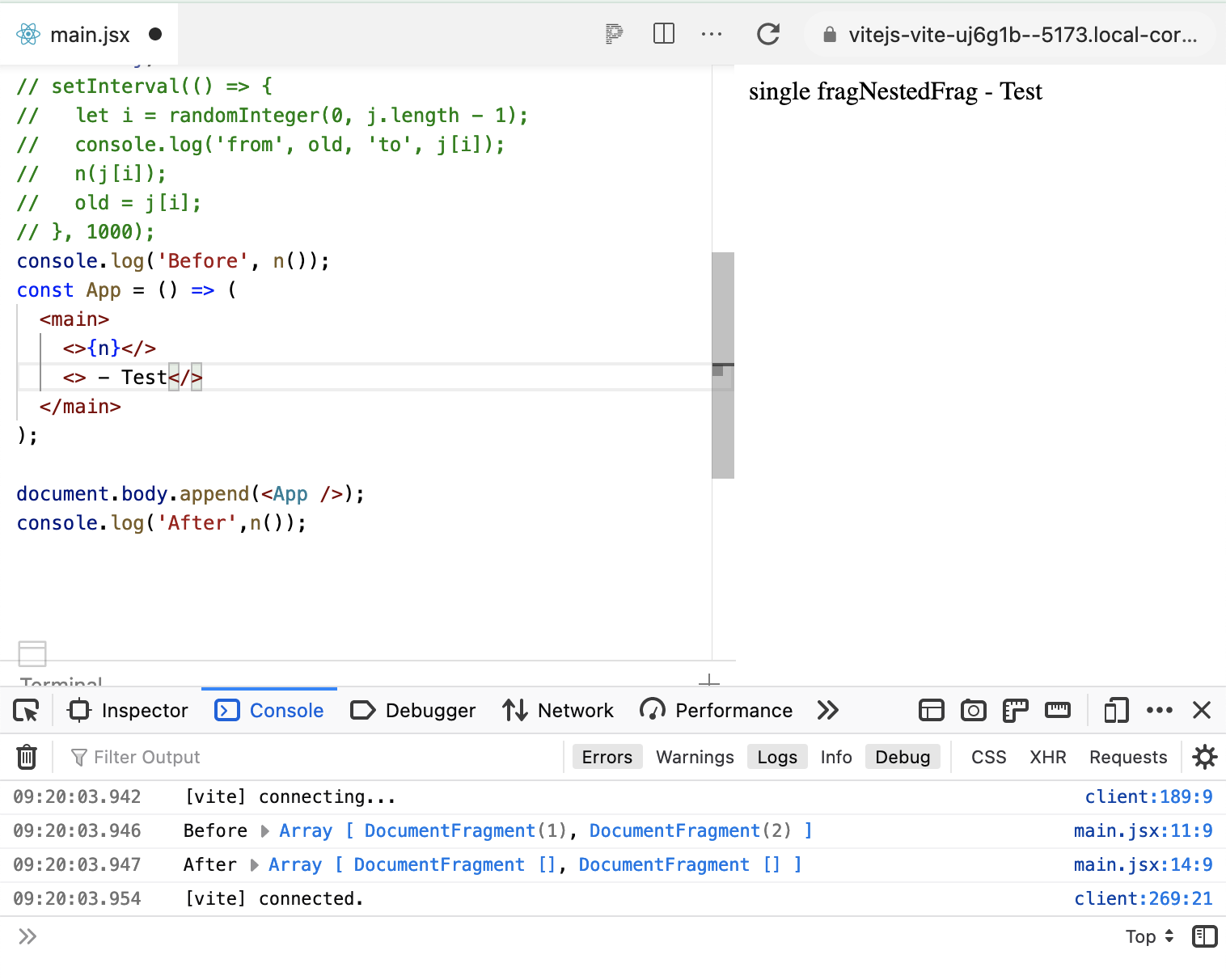Toggle CSS filter

pos(988,757)
